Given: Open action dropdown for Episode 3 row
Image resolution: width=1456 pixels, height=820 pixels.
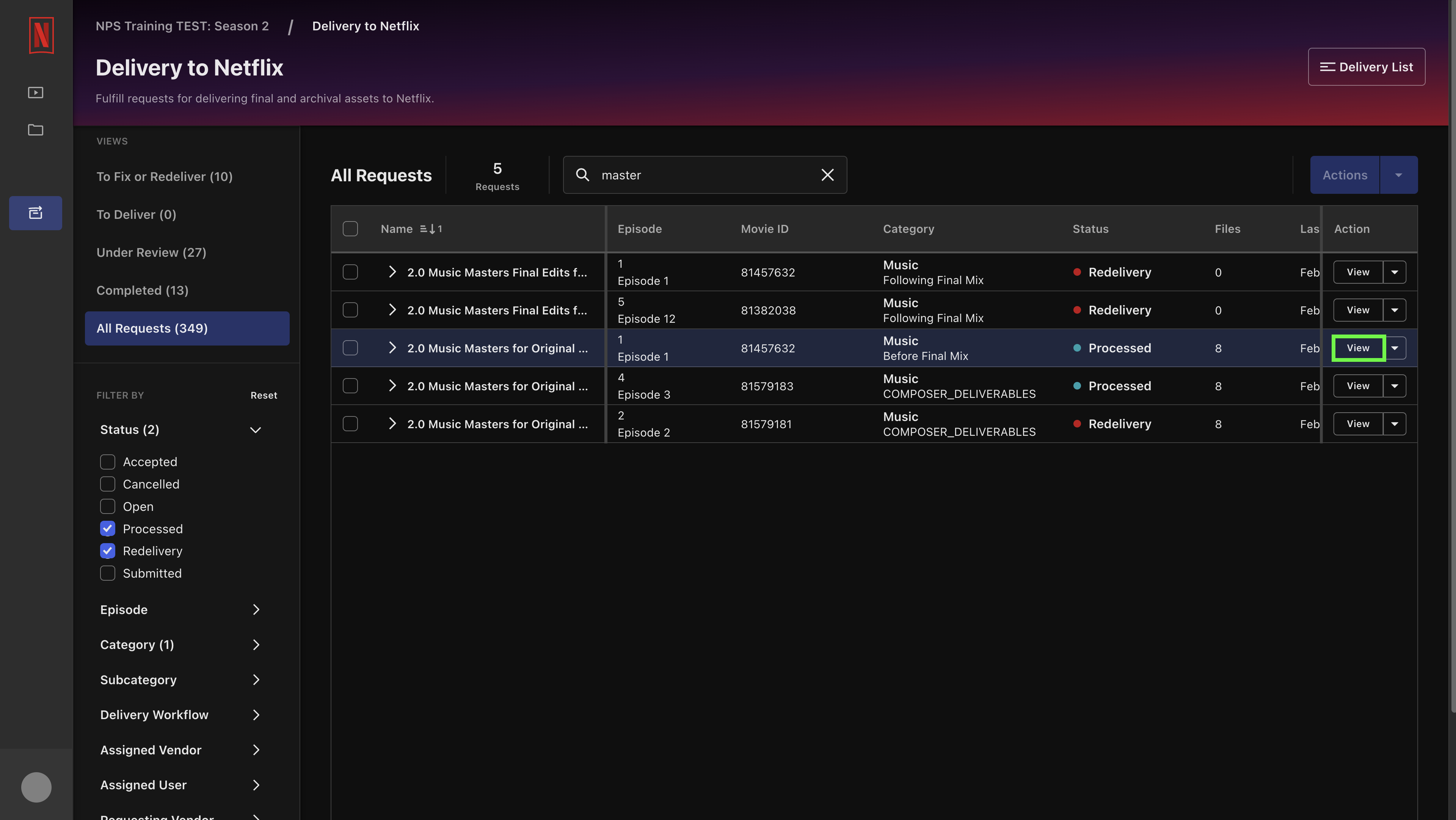Looking at the screenshot, I should (1395, 386).
